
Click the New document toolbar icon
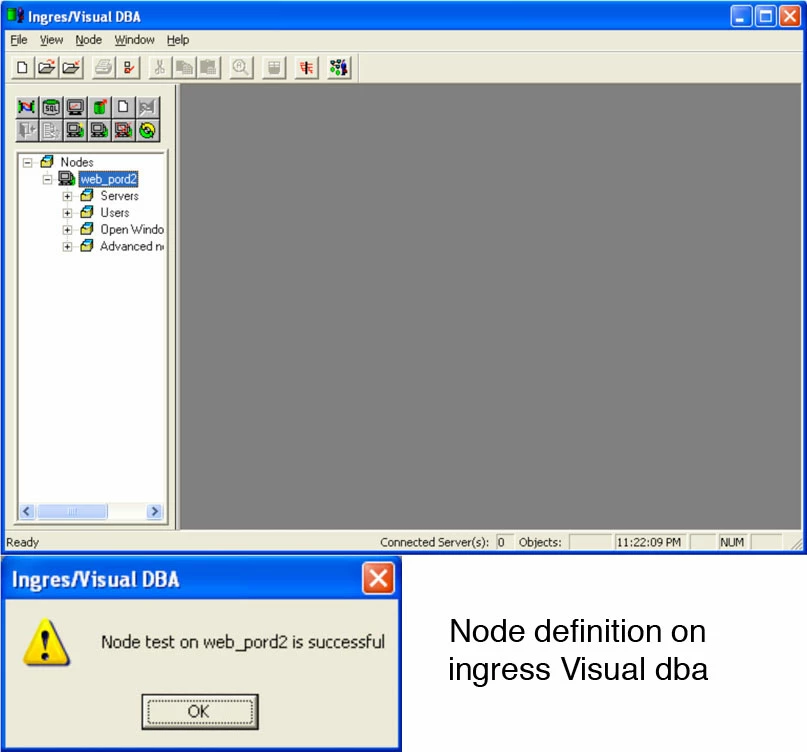coord(22,67)
